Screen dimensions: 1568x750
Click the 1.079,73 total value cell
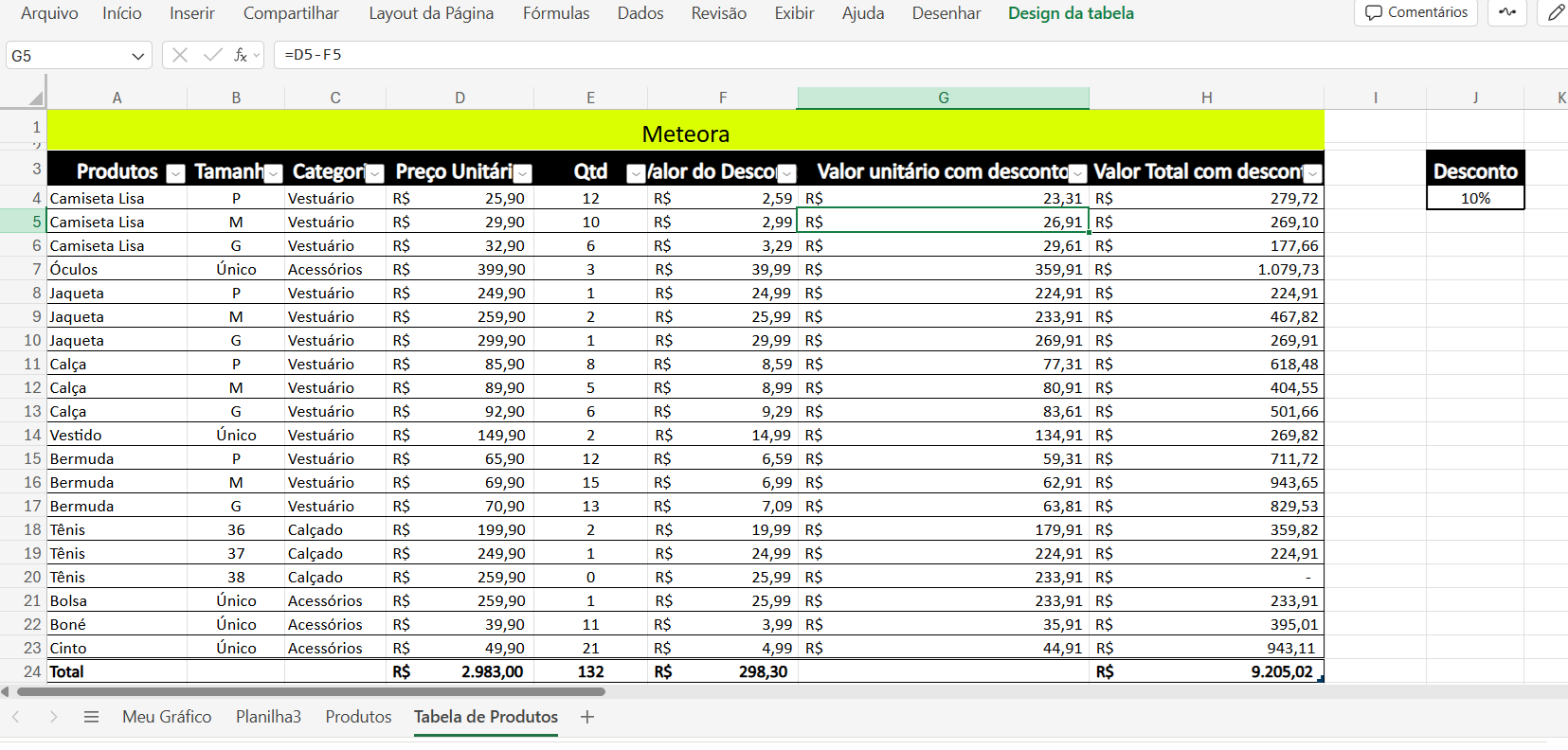click(x=1206, y=269)
